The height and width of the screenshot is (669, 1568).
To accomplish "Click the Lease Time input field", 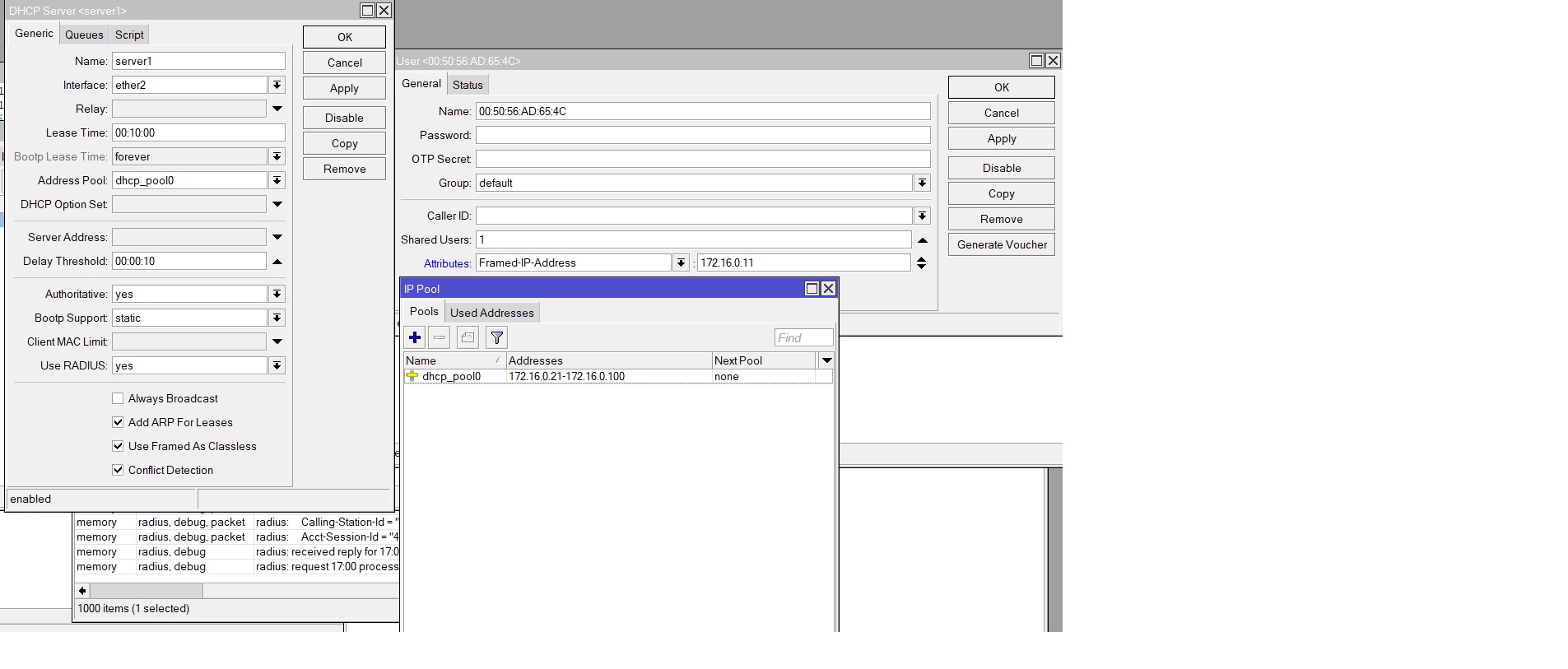I will 198,132.
